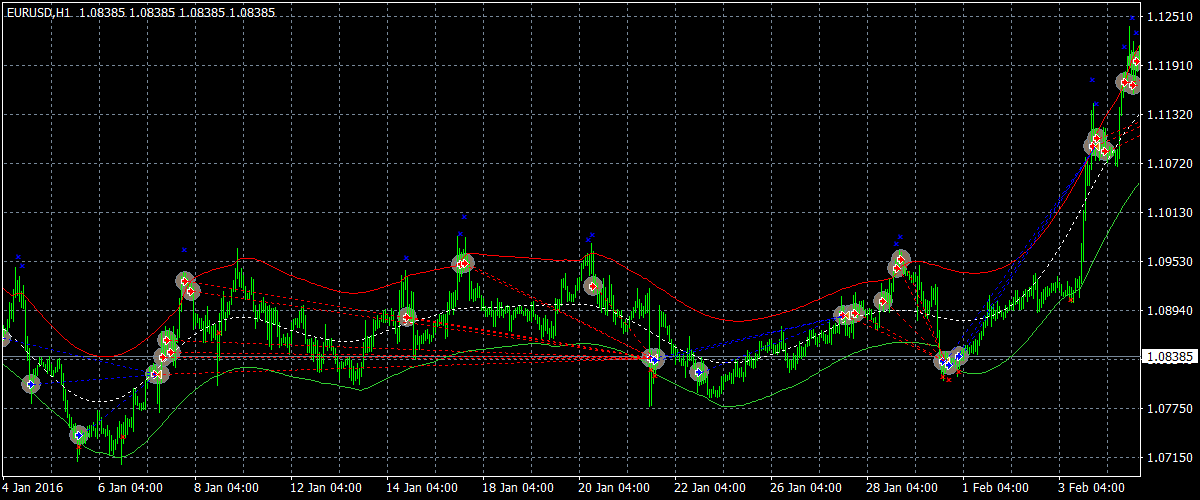Click the 4 Jan 2016 date label
Image resolution: width=1200 pixels, height=500 pixels.
click(x=32, y=488)
